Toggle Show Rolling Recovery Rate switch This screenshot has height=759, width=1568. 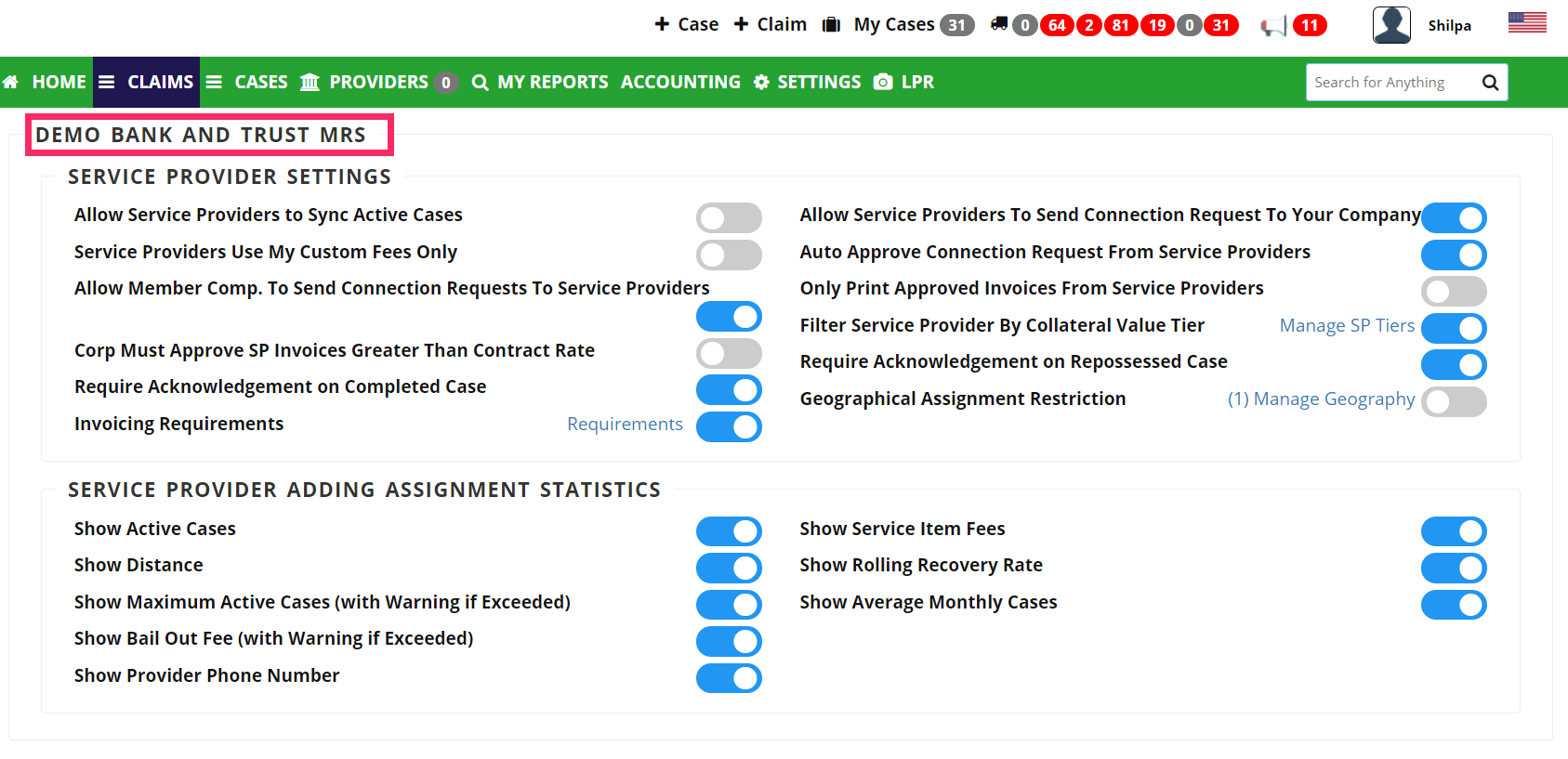[x=1454, y=568]
